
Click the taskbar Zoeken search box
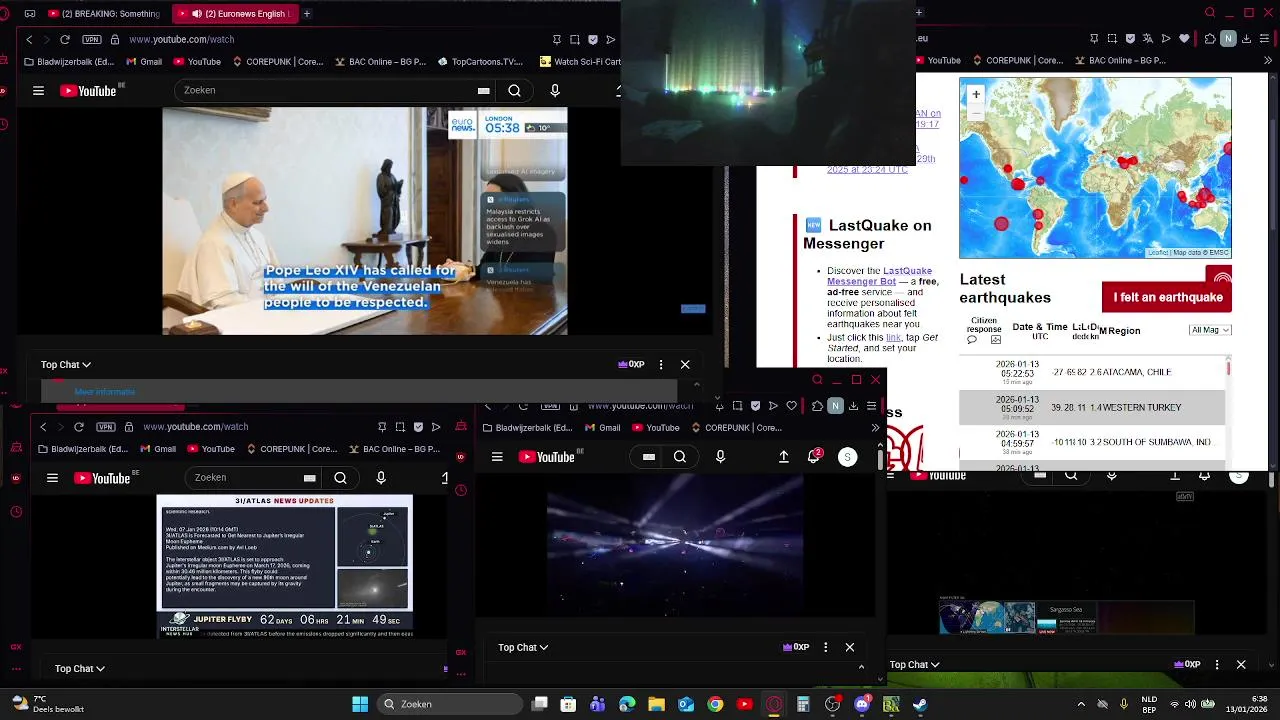(x=448, y=704)
